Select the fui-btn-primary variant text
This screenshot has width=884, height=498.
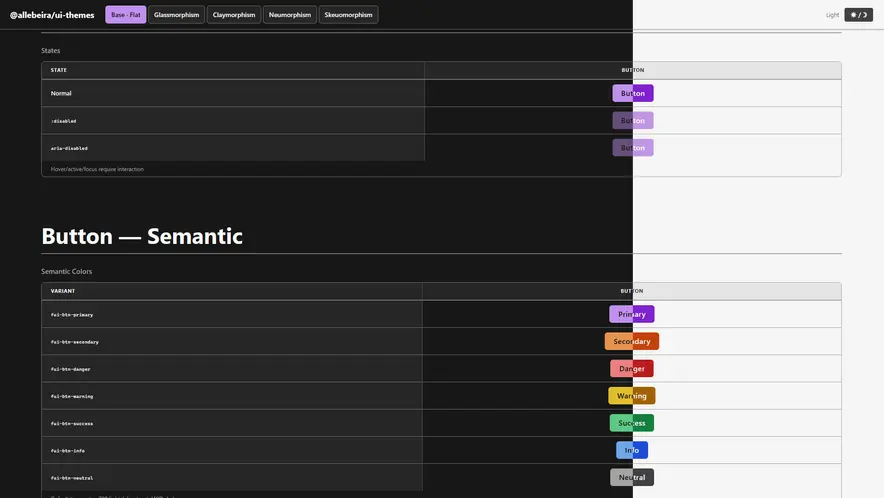pyautogui.click(x=72, y=315)
